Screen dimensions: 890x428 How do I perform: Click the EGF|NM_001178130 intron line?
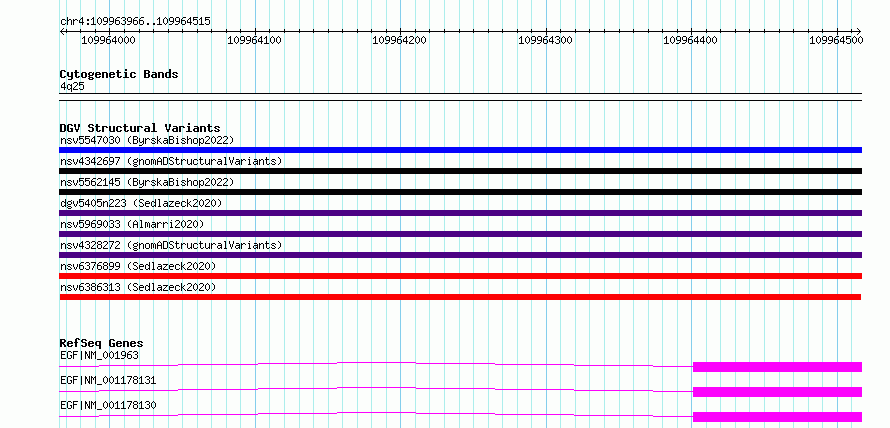click(x=376, y=412)
